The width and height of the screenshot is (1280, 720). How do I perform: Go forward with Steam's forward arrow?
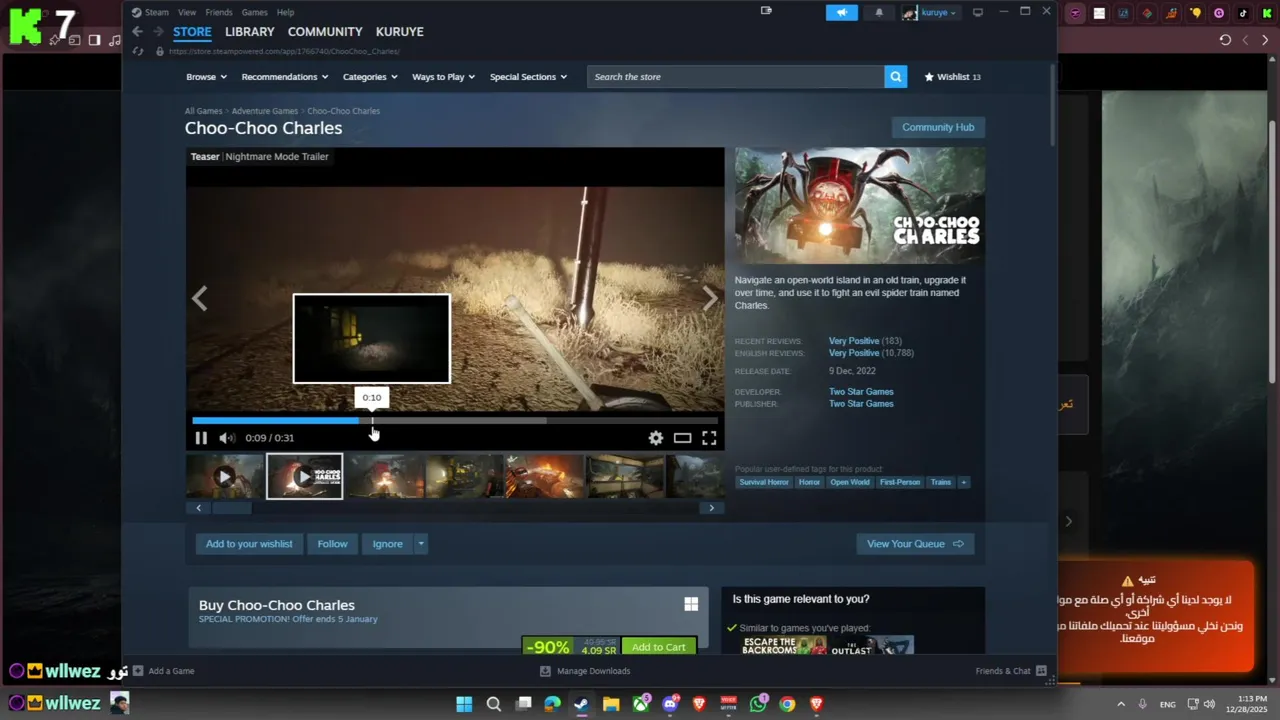coord(158,32)
